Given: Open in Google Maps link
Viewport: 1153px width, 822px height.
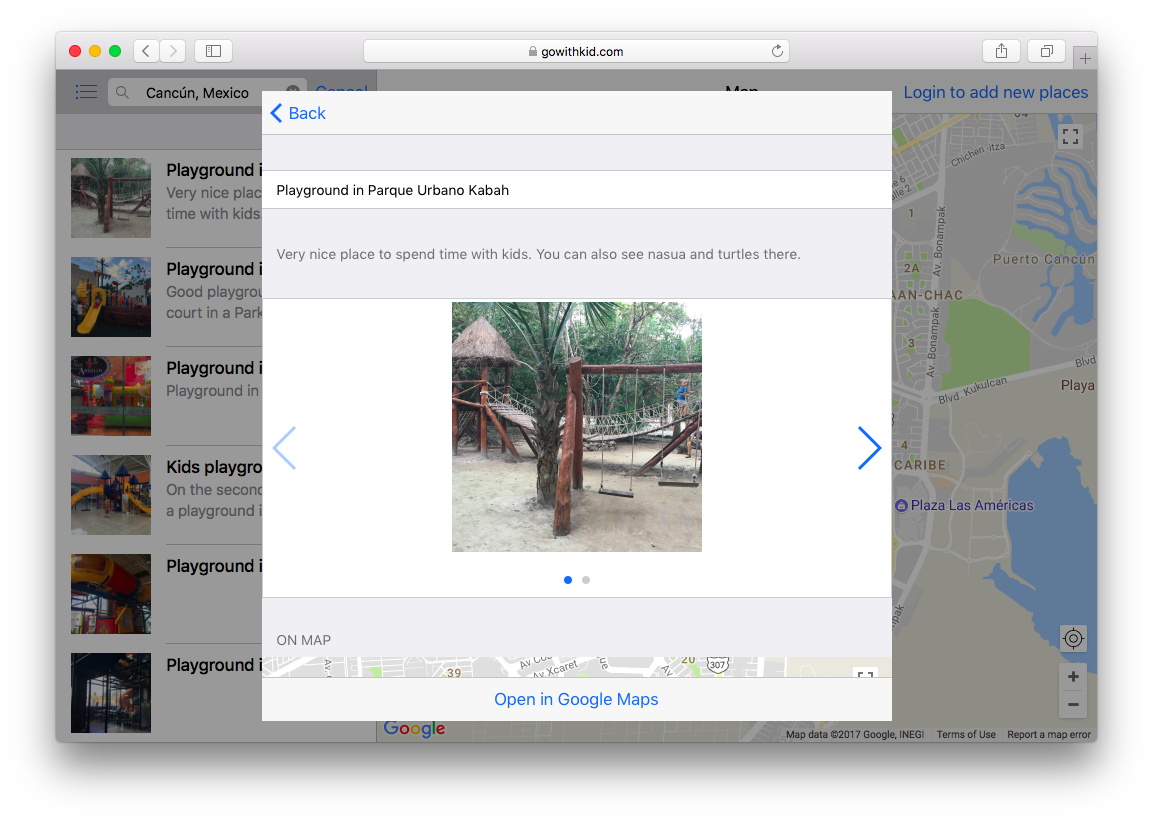Looking at the screenshot, I should tap(576, 699).
